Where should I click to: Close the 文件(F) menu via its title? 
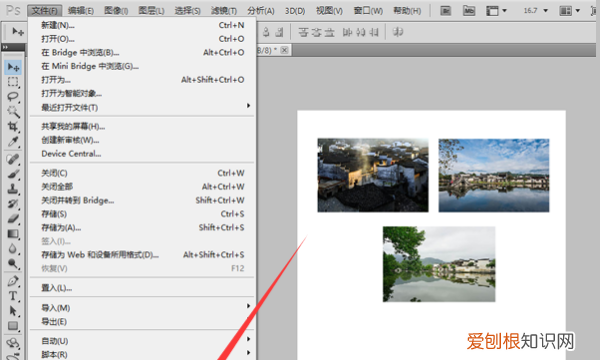click(x=45, y=11)
